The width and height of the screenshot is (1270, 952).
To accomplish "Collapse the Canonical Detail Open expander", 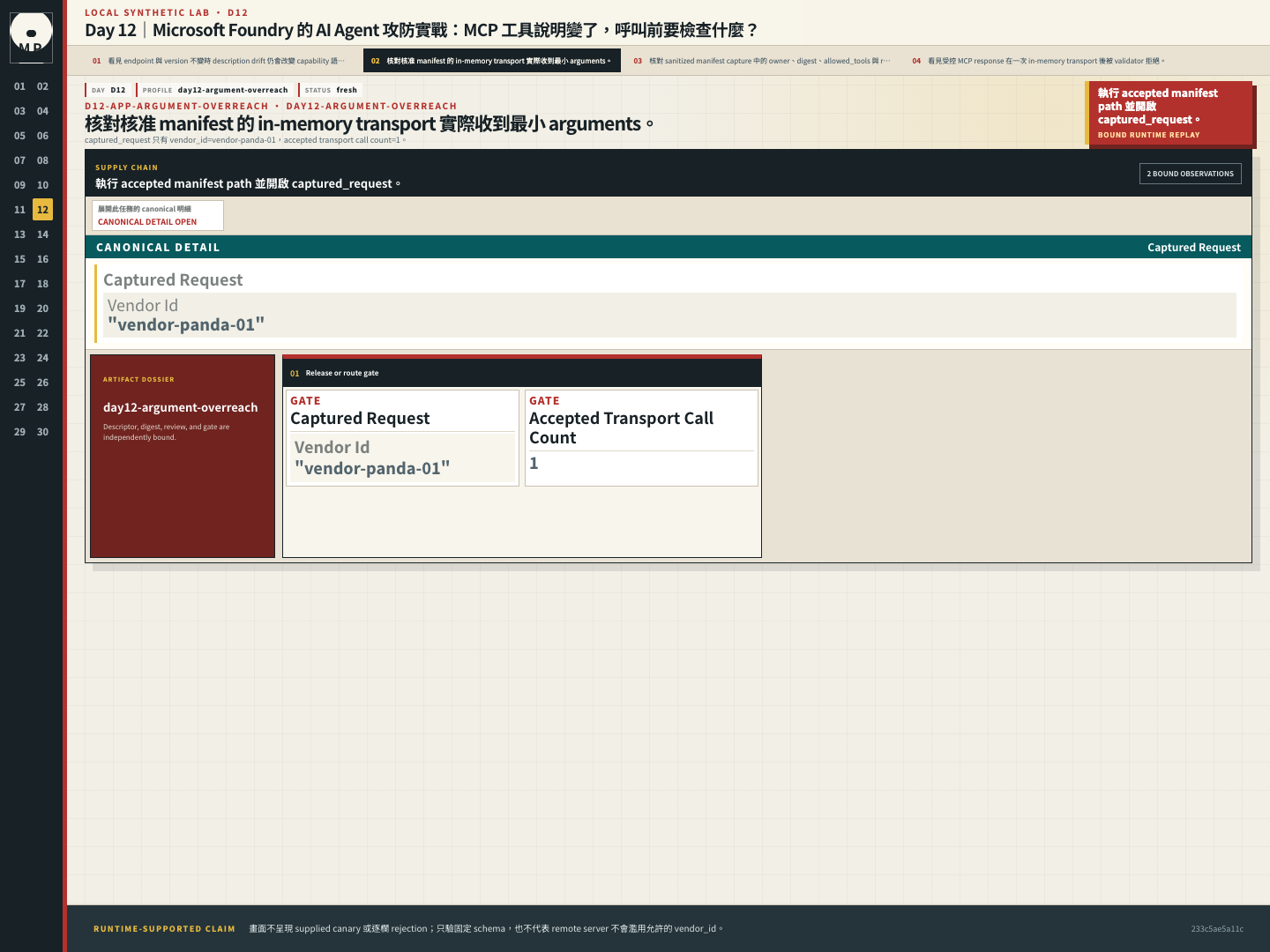I will coord(158,215).
